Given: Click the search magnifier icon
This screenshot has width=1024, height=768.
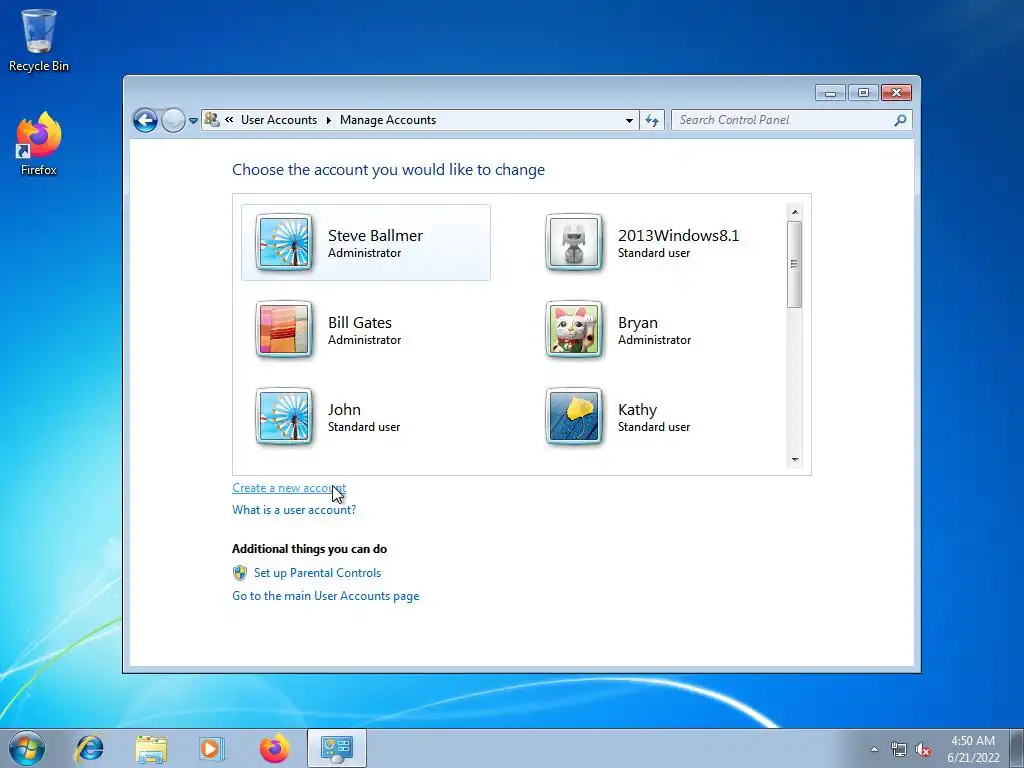Looking at the screenshot, I should click(901, 120).
